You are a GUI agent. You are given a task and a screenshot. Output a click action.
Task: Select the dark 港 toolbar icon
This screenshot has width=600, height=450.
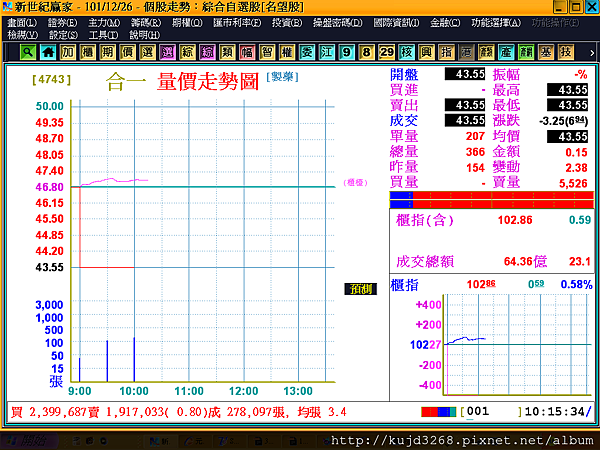[x=466, y=52]
